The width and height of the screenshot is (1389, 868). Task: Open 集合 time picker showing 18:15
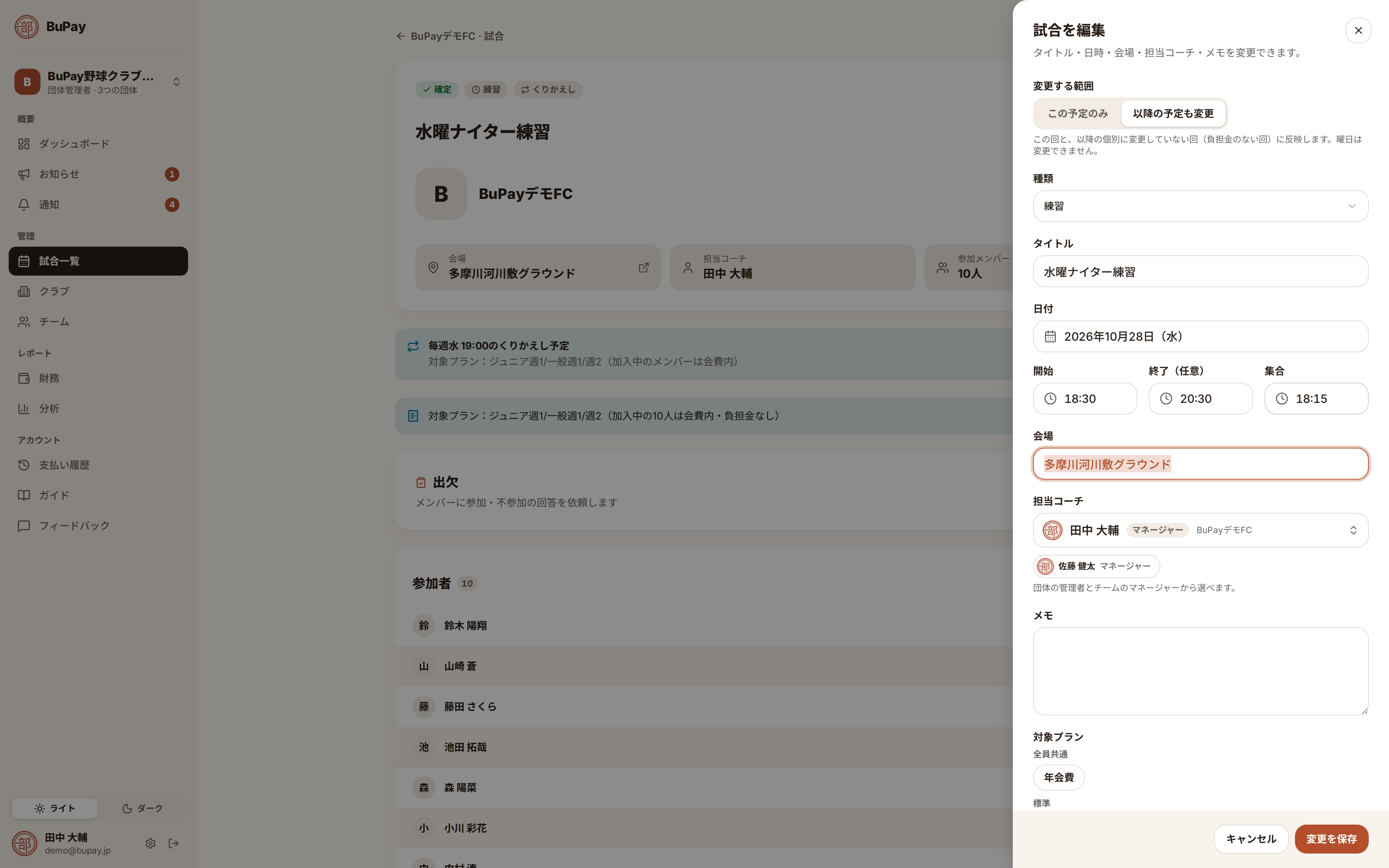coord(1316,399)
